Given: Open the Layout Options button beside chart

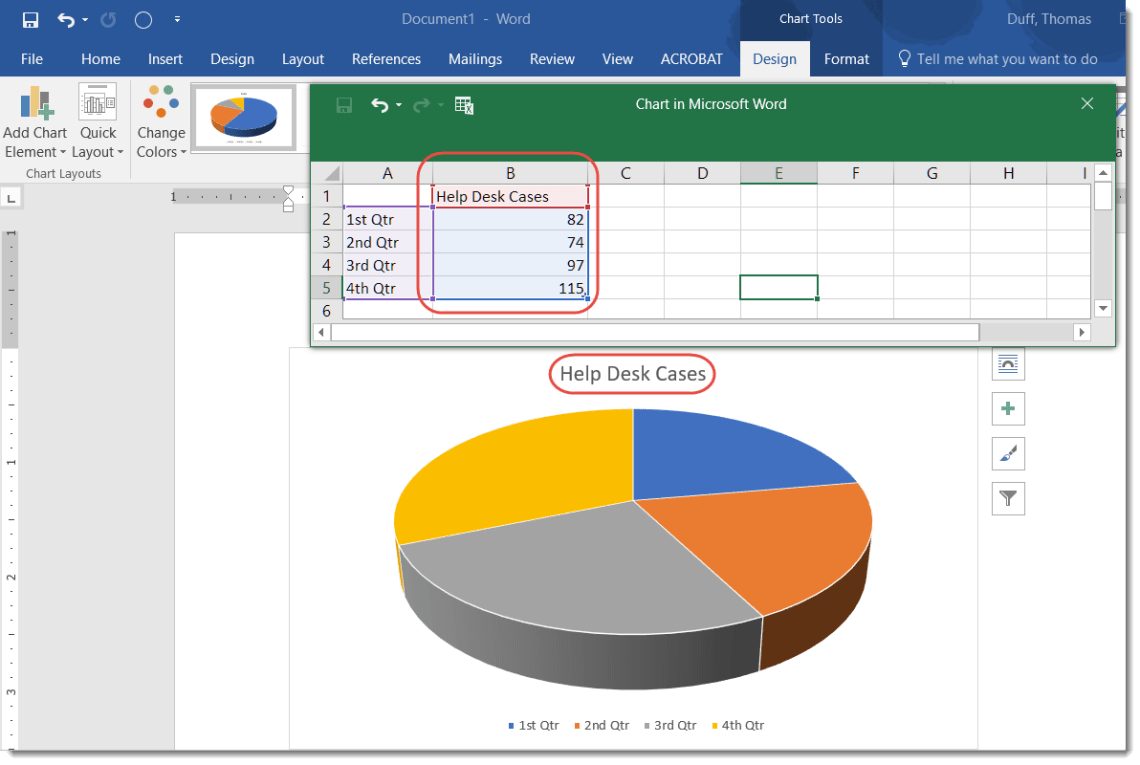Looking at the screenshot, I should pos(1008,364).
